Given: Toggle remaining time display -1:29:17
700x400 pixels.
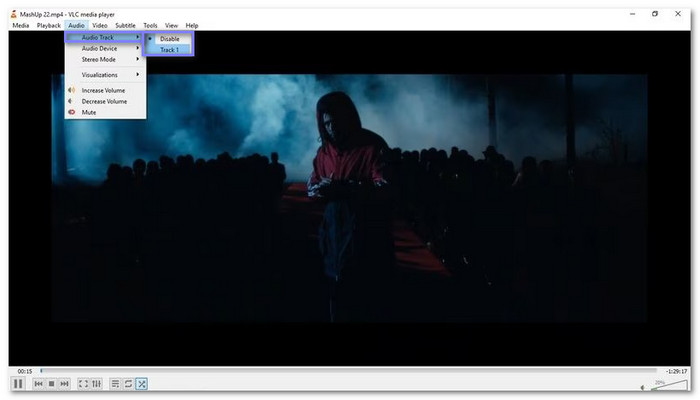Looking at the screenshot, I should (676, 371).
